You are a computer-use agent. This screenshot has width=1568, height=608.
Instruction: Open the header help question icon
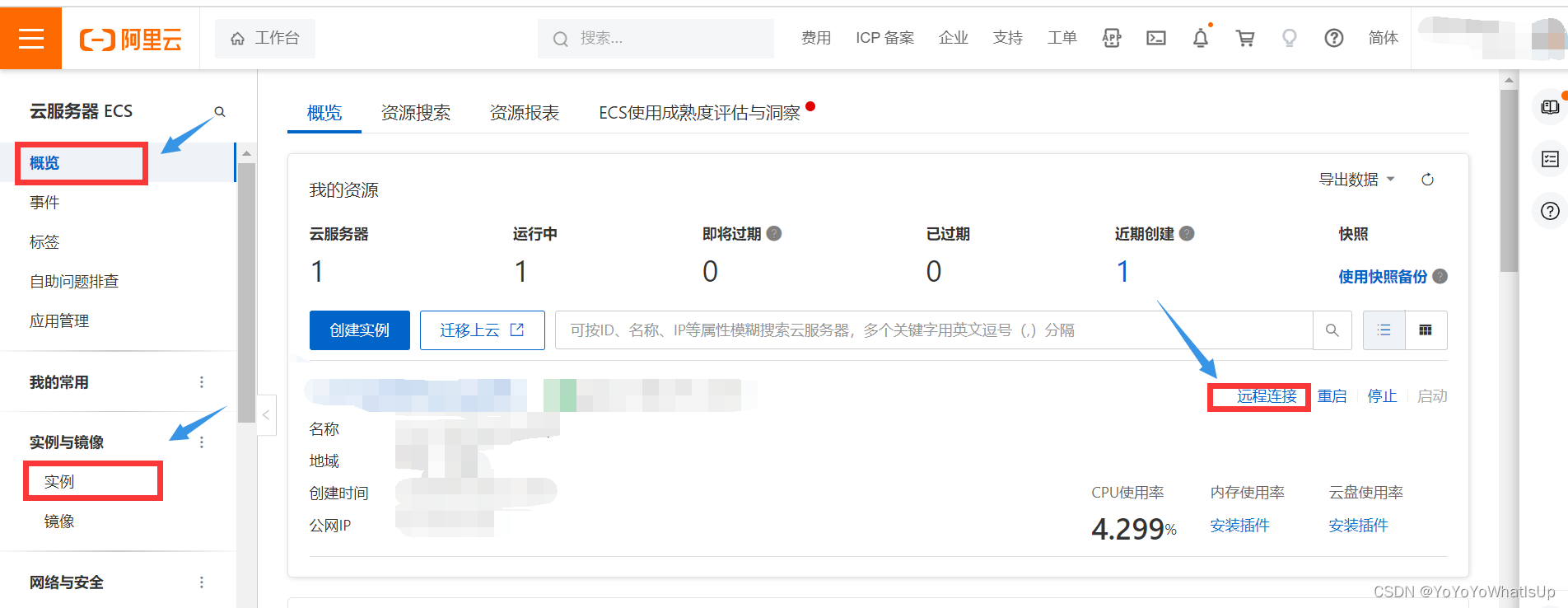[x=1334, y=38]
